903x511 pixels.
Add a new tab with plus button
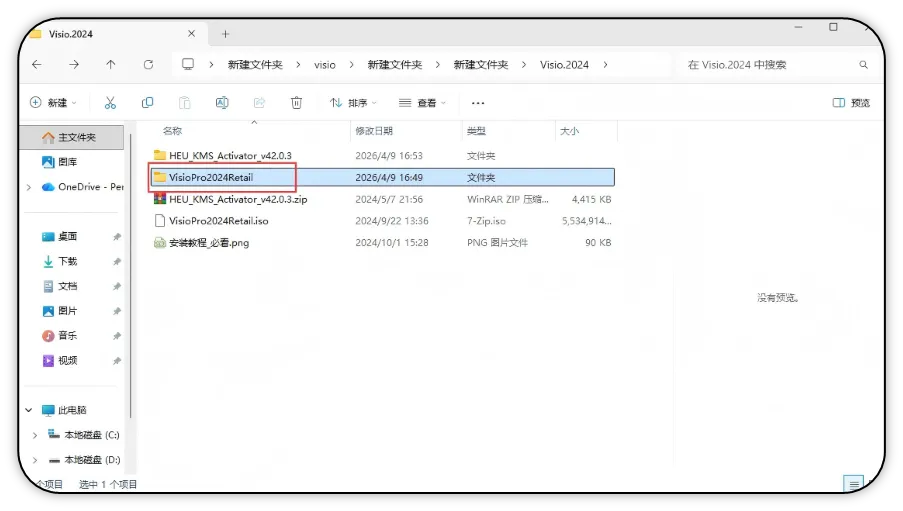(x=225, y=34)
